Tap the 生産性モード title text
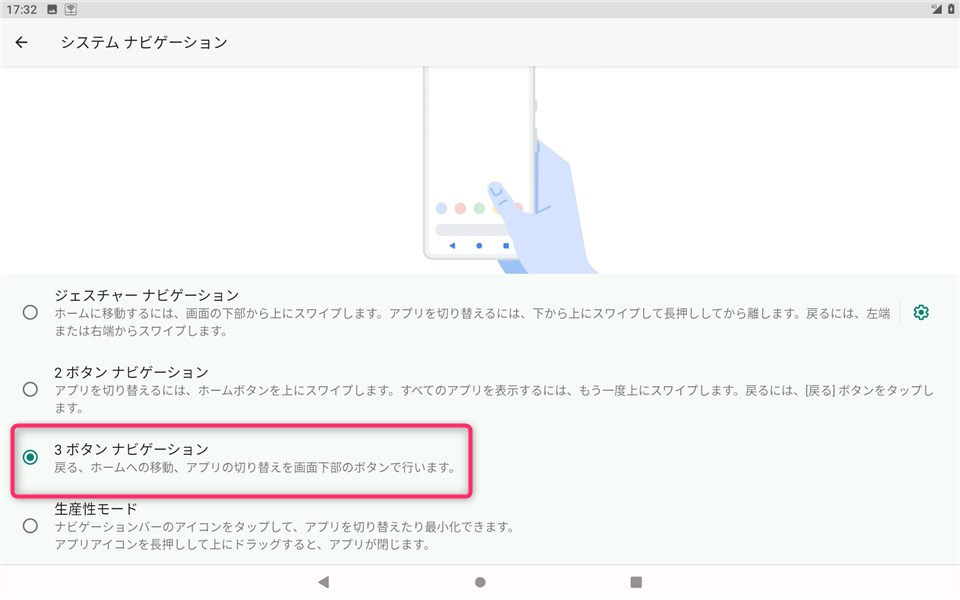 [96, 509]
